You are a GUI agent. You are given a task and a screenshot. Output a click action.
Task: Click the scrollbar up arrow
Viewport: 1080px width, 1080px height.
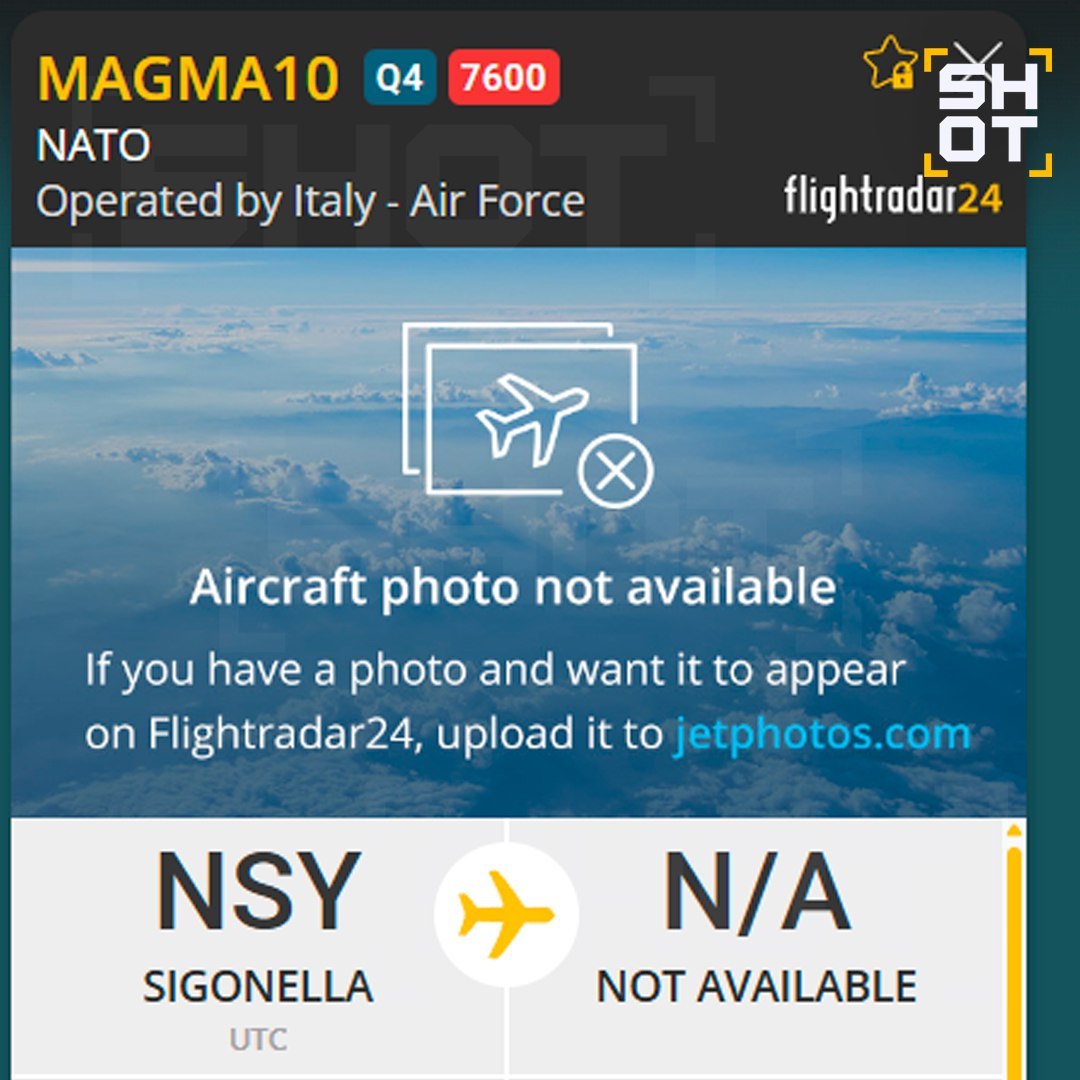coord(1014,831)
